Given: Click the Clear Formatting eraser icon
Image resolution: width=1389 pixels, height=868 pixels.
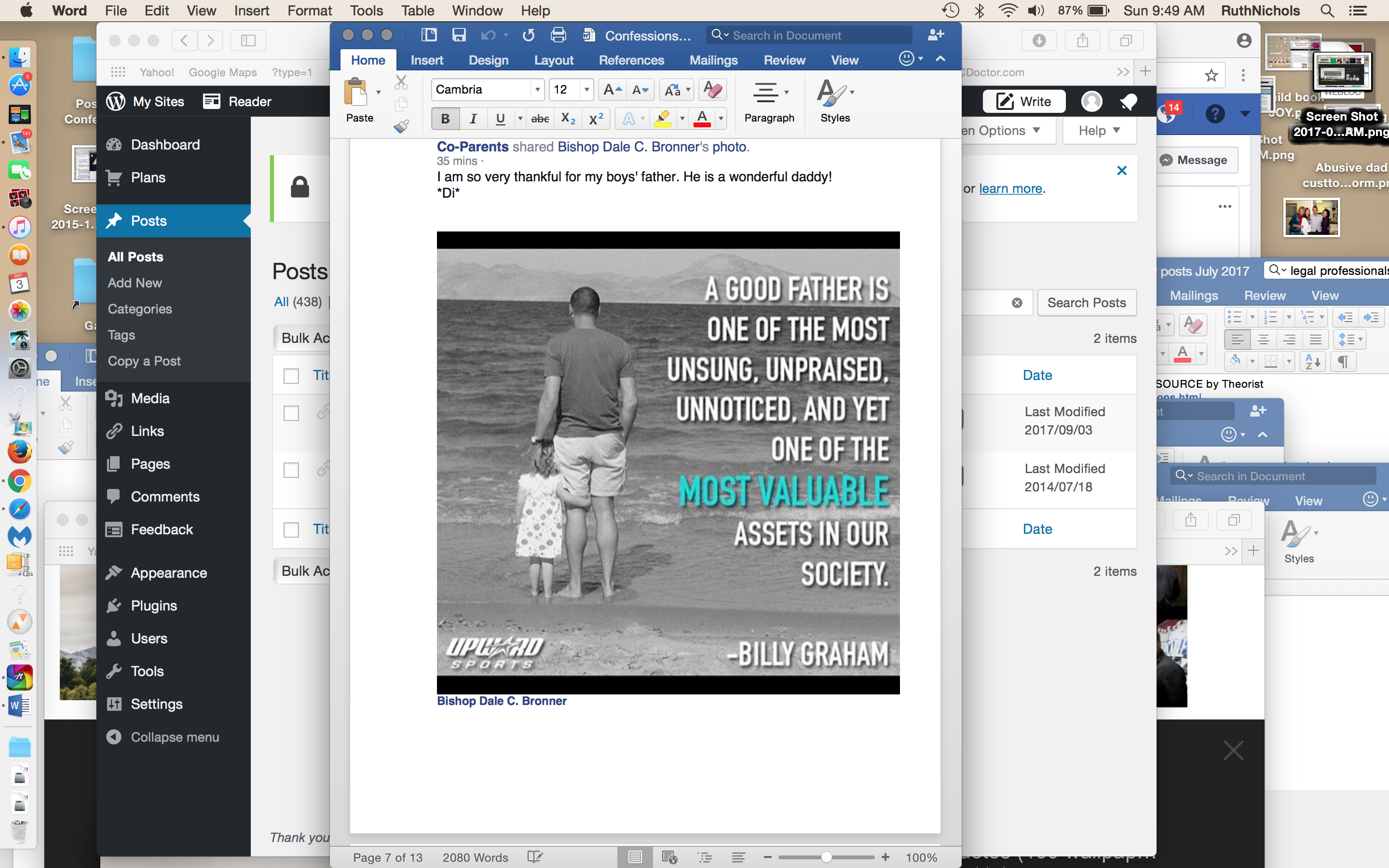Looking at the screenshot, I should pos(713,90).
